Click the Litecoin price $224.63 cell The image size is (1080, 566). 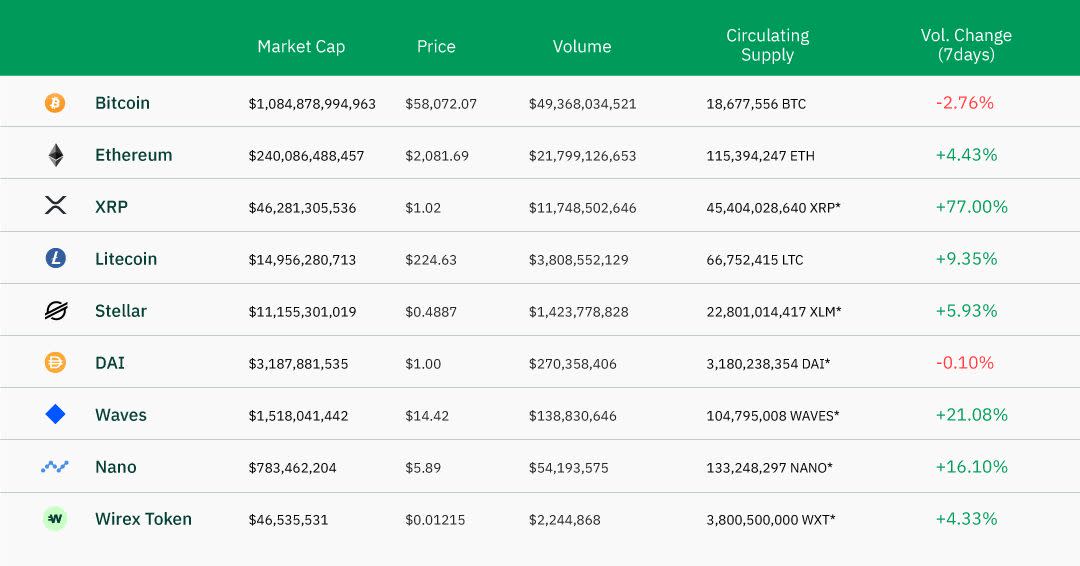(x=431, y=260)
